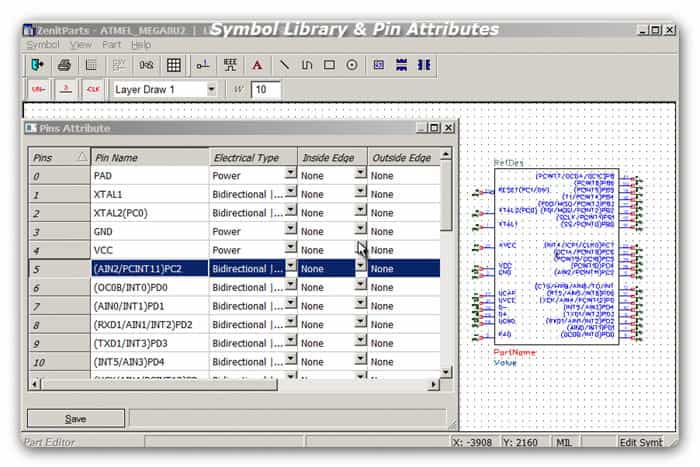Click the RefDes label on symbol canvas
Viewport: 700px width, 467px height.
tap(508, 163)
